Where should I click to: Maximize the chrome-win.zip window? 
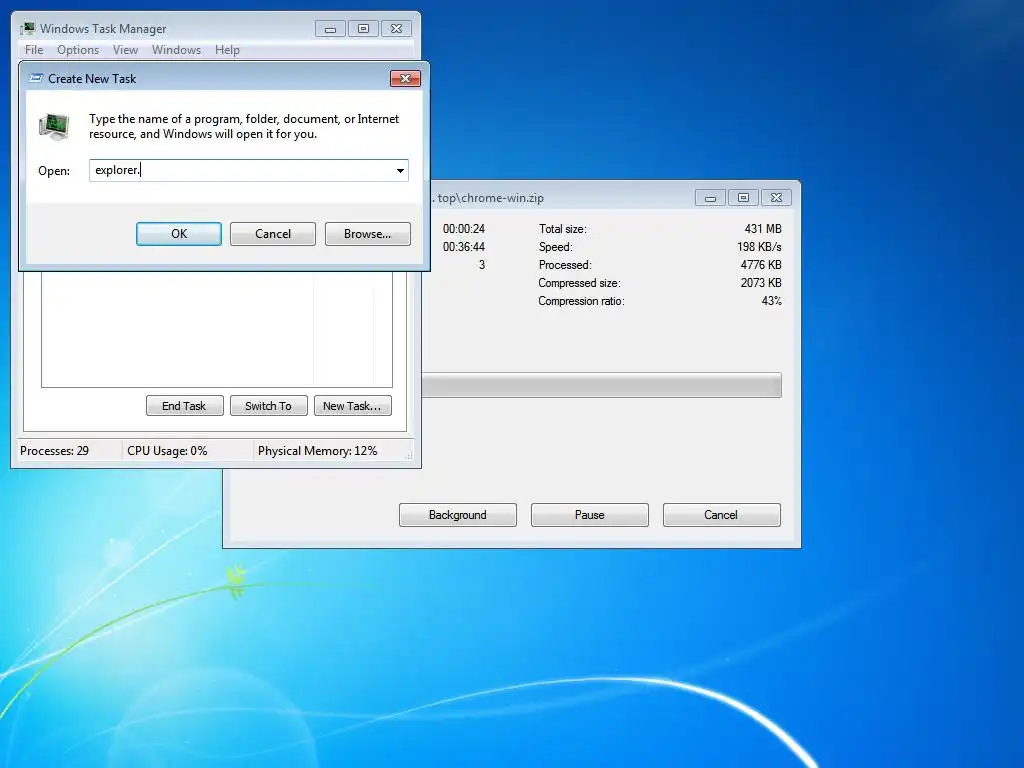[x=743, y=198]
